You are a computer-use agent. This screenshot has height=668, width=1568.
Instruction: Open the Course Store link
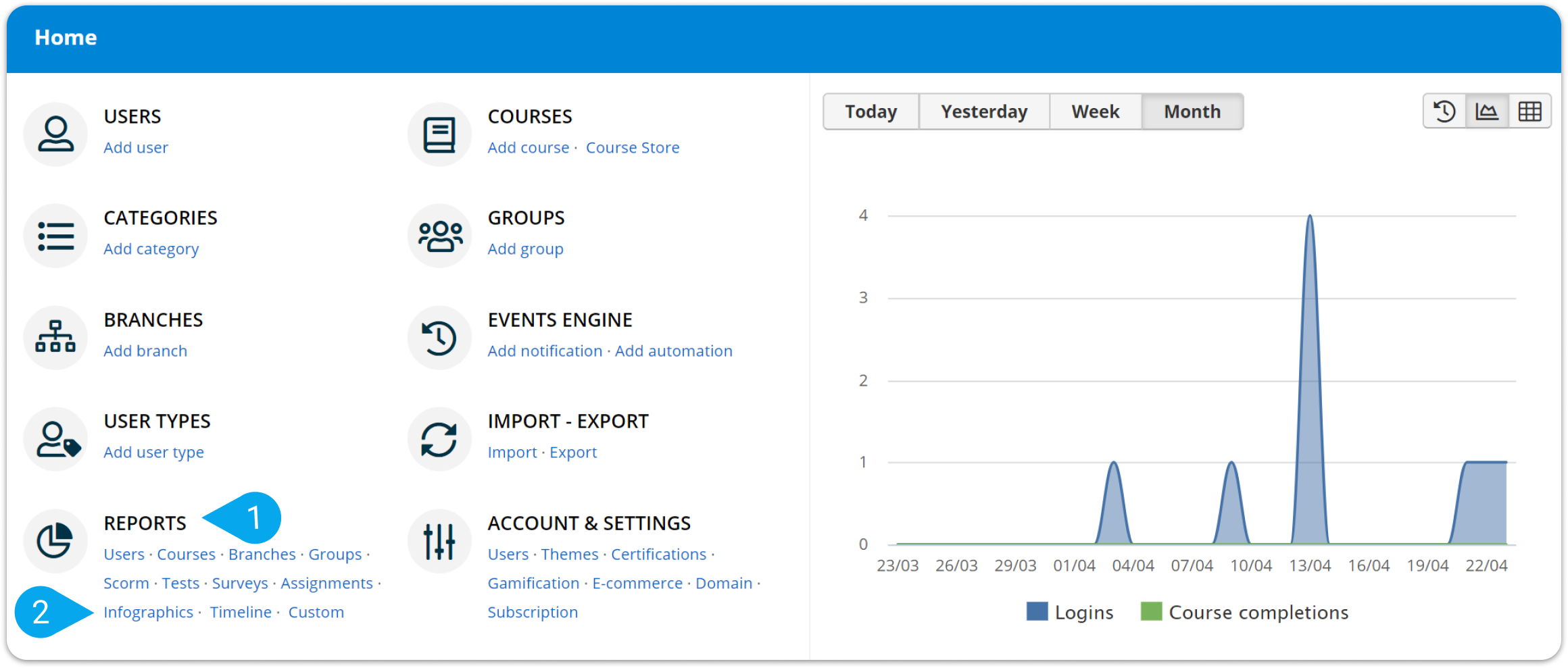(633, 147)
